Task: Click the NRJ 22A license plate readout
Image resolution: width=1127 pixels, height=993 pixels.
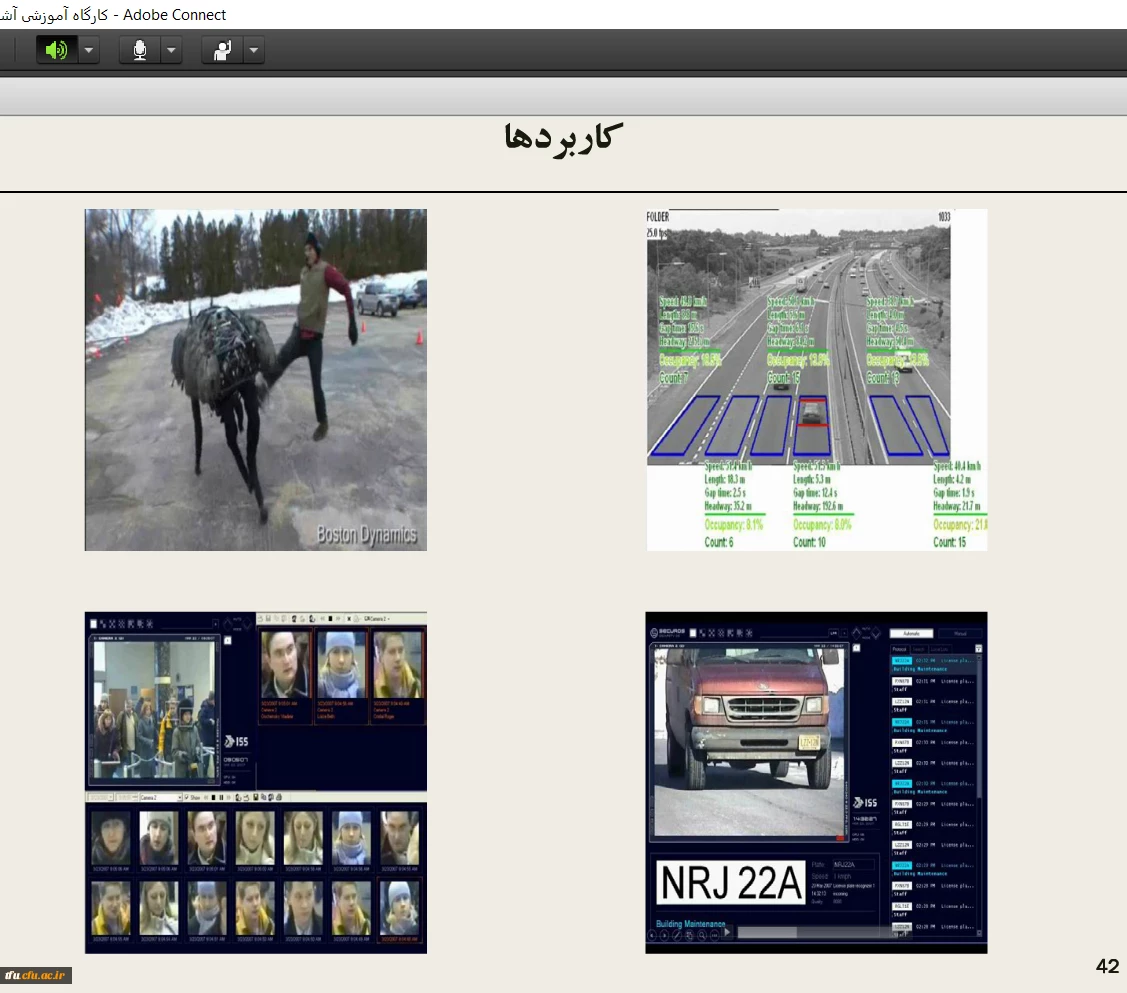Action: pyautogui.click(x=731, y=883)
